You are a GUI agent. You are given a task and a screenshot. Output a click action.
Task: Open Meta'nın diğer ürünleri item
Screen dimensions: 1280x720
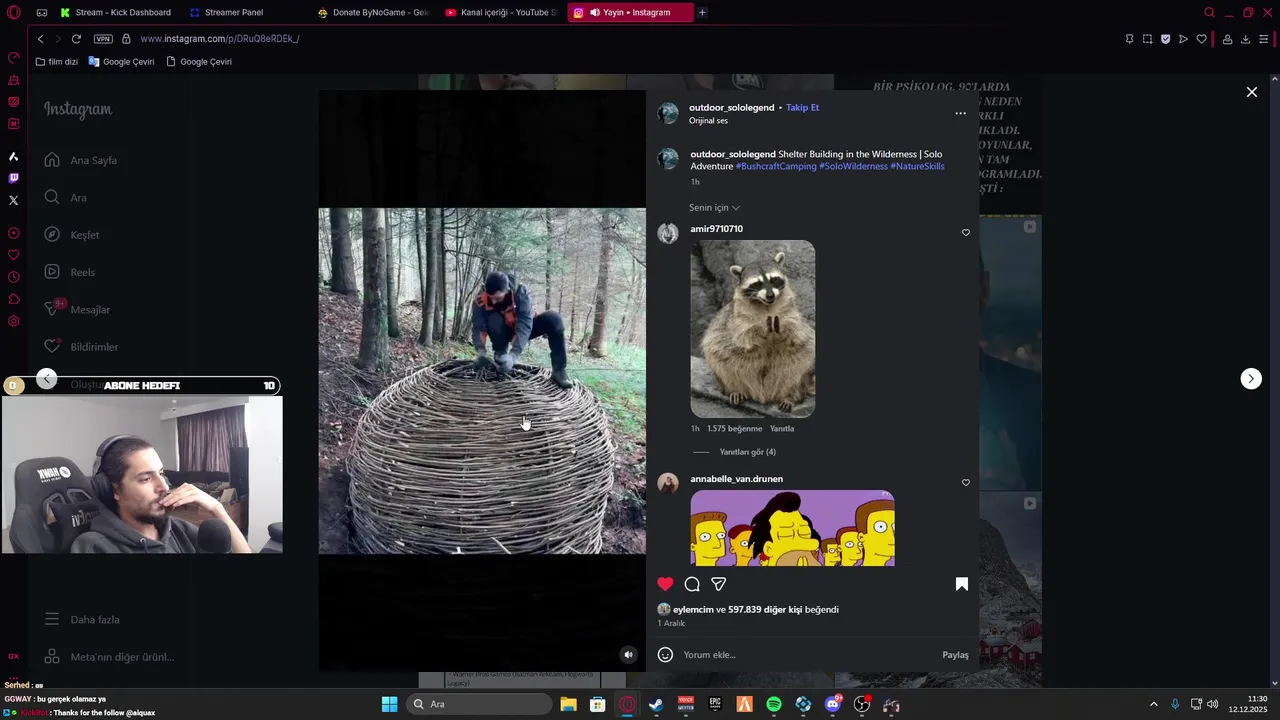click(109, 657)
